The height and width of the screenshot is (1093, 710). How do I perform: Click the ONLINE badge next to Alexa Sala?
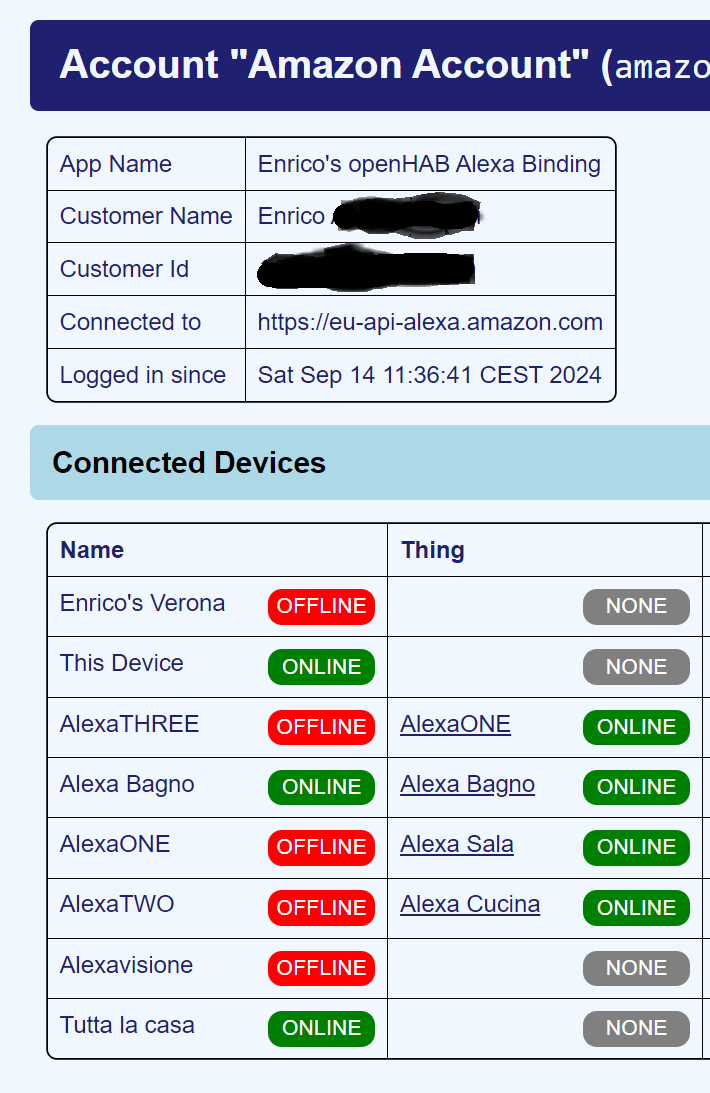pyautogui.click(x=636, y=847)
